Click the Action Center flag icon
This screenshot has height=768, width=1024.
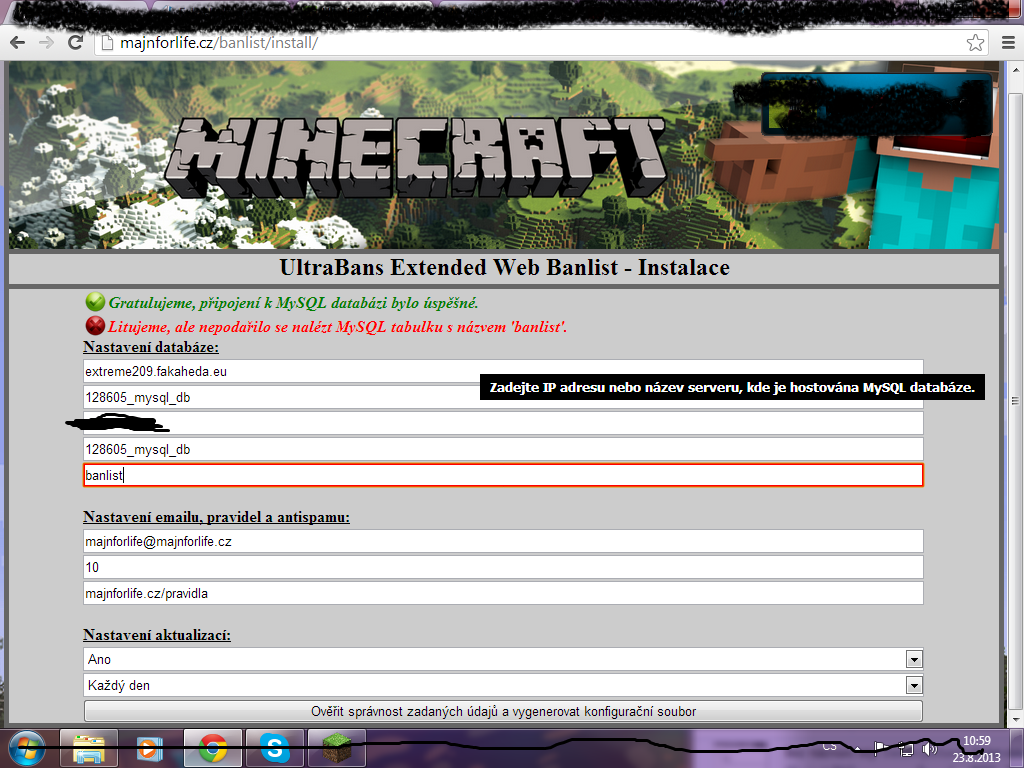(x=882, y=749)
